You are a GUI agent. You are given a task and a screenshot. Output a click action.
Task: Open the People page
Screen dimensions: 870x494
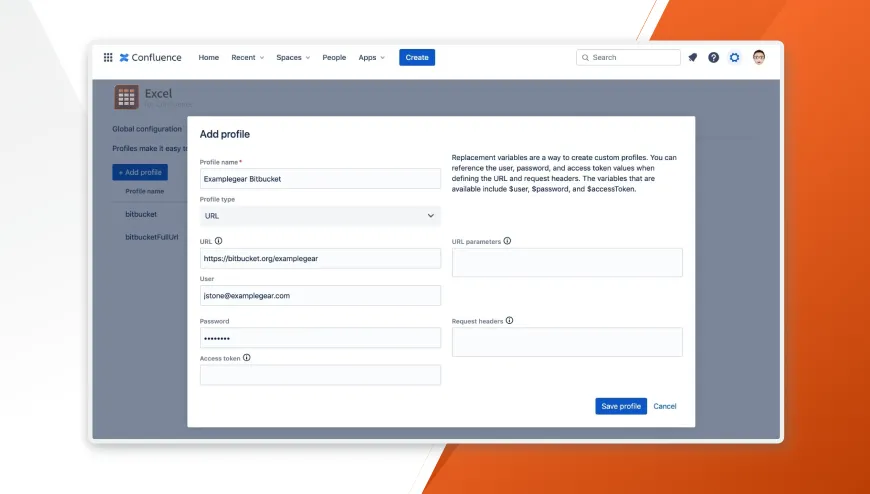point(334,57)
